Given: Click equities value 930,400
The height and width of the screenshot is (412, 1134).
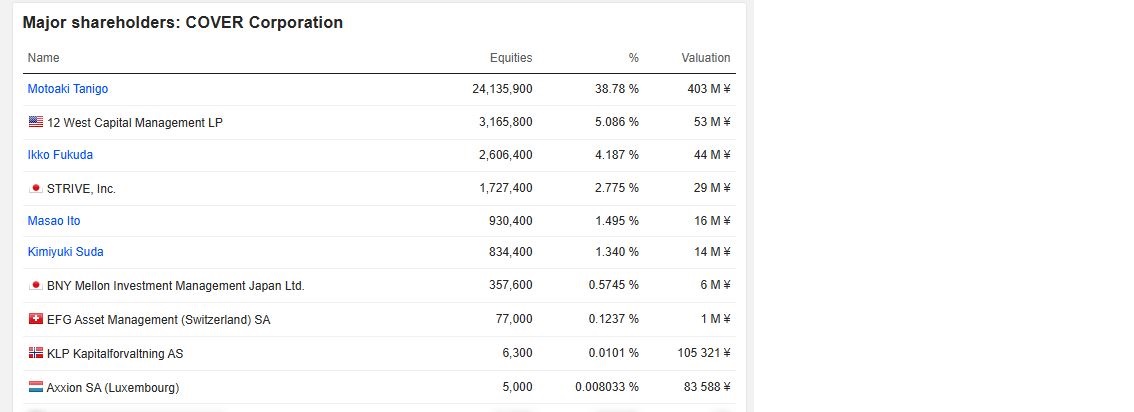Looking at the screenshot, I should coord(511,220).
